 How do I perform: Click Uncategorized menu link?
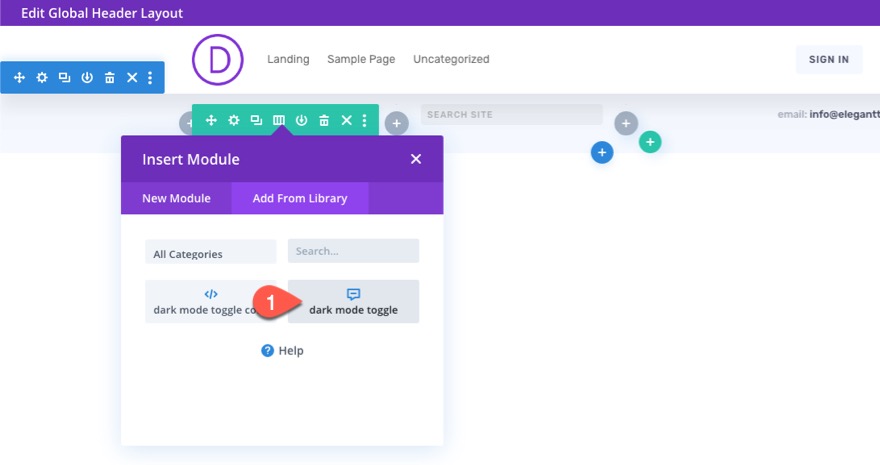coord(451,59)
